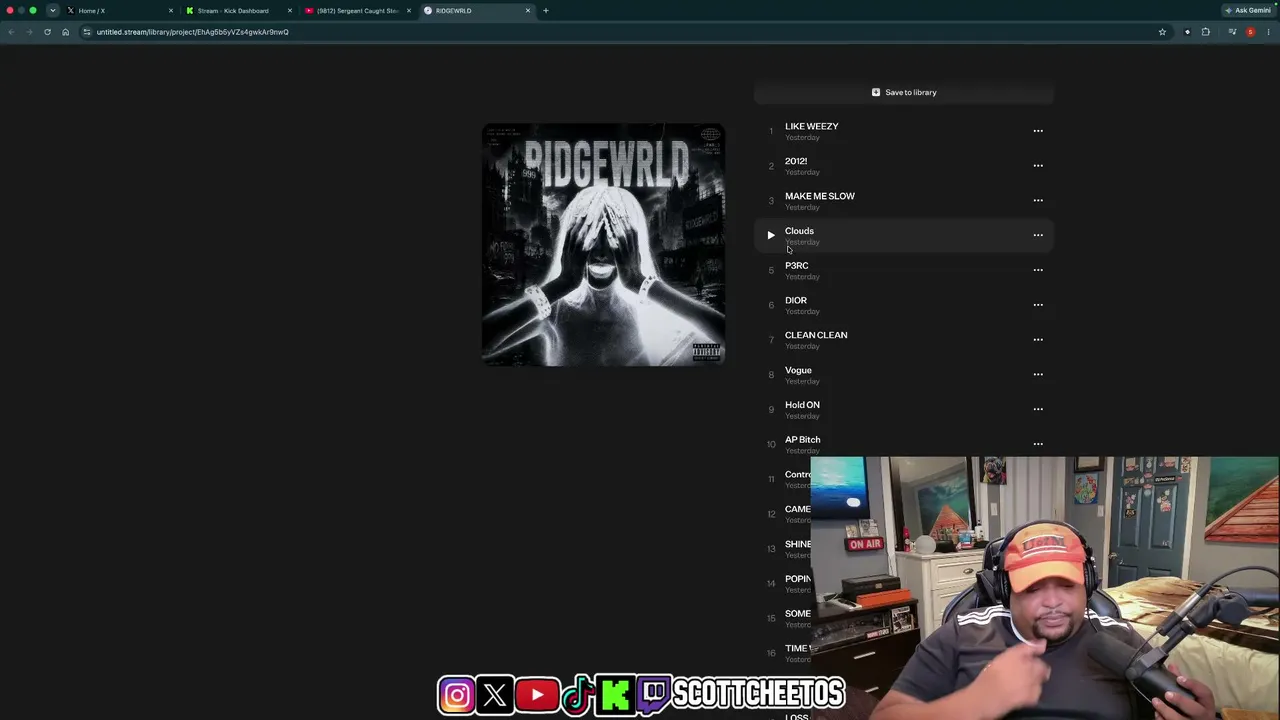This screenshot has width=1280, height=720.
Task: Reload the current page
Action: coord(47,32)
